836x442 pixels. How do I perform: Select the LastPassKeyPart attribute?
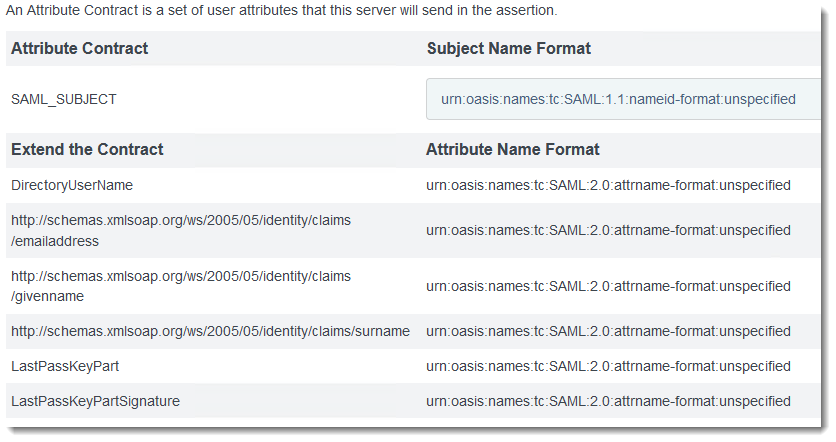click(65, 366)
